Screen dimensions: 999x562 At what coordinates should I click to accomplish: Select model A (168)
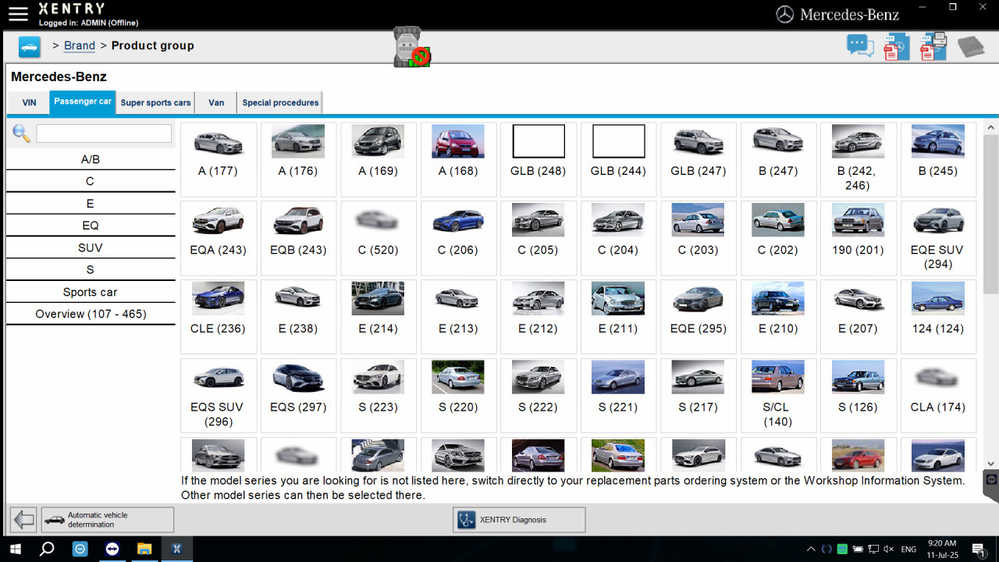pos(458,159)
